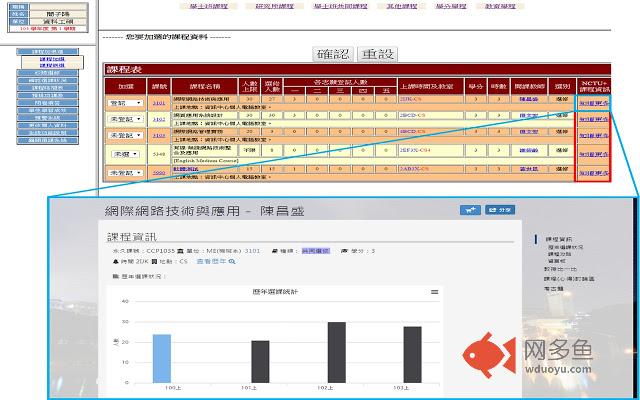
Task: Go to 歷年選課狀況 in the right-side navigation
Action: (565, 247)
